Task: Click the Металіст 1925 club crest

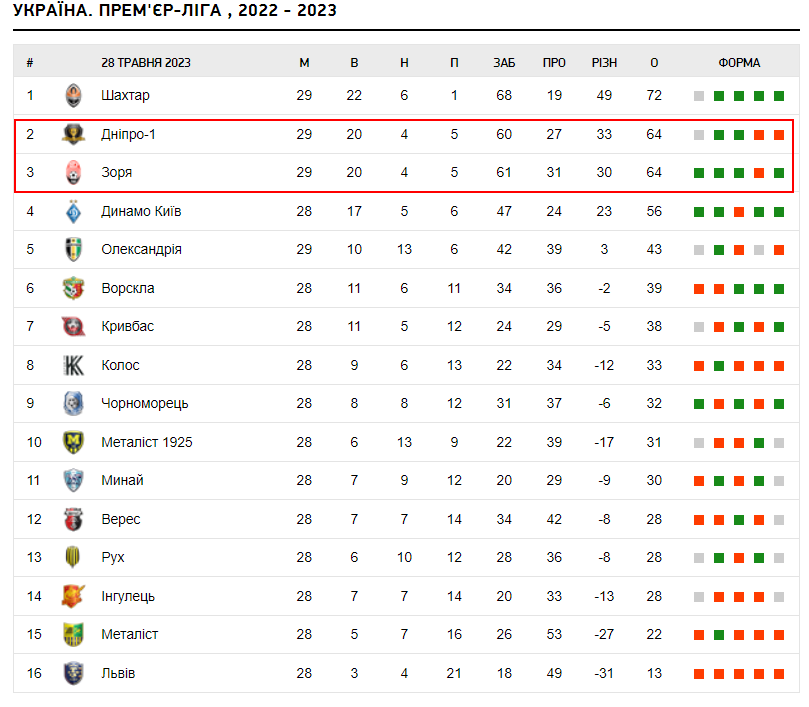Action: 73,442
